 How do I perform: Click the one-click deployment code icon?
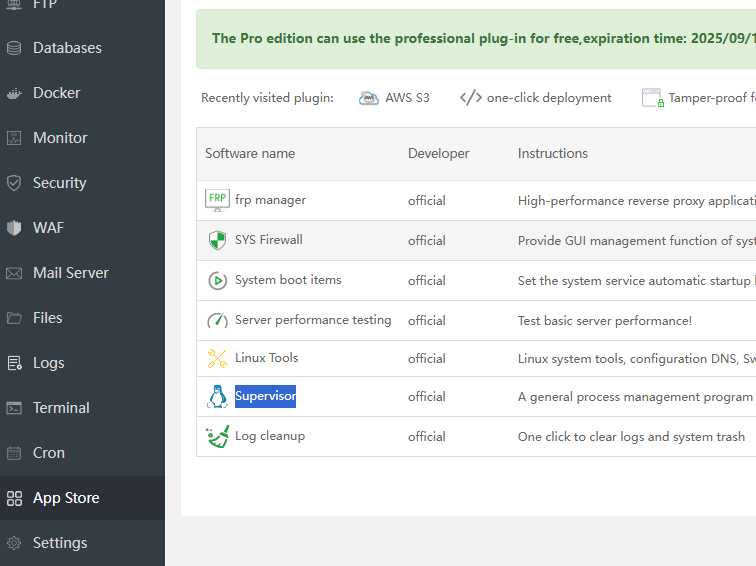pyautogui.click(x=470, y=98)
